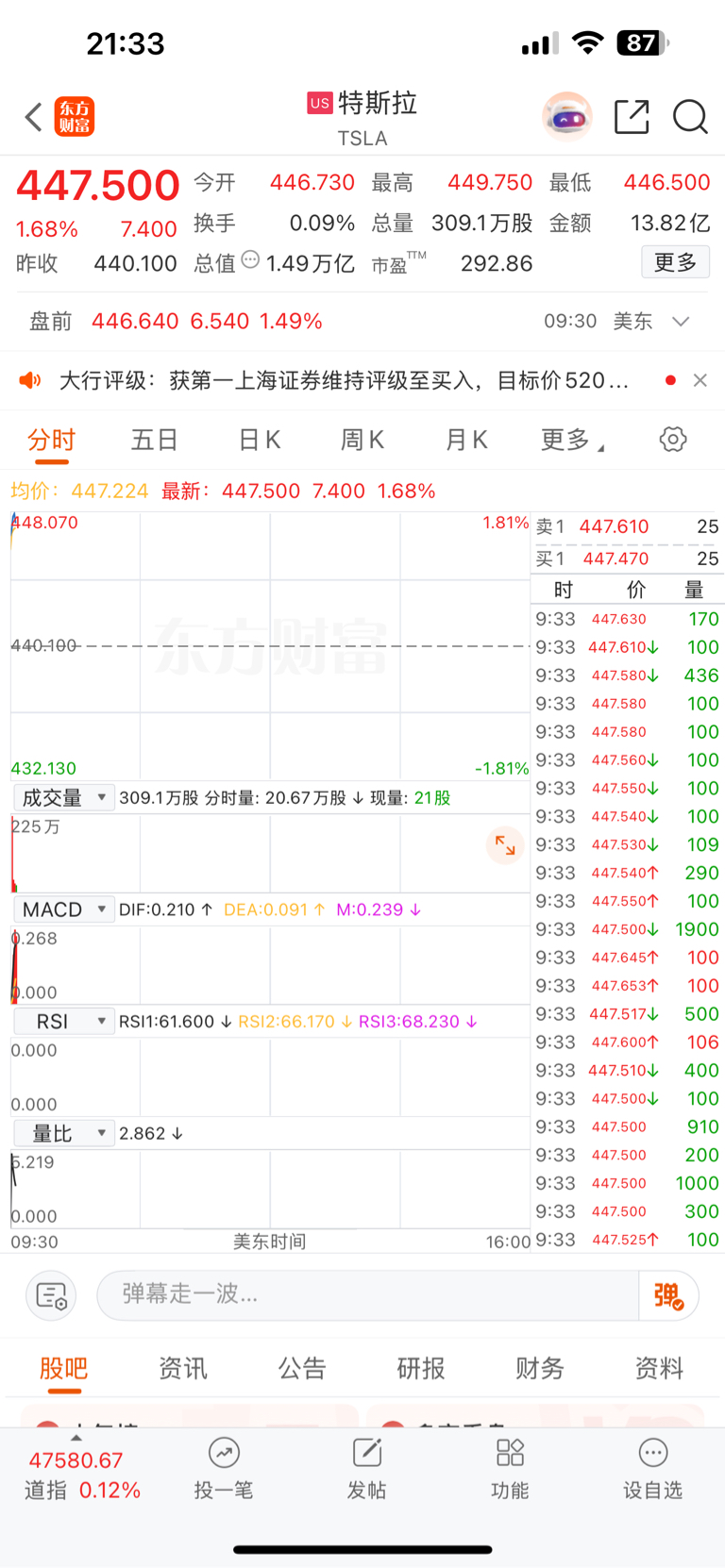Switch to 五日 chart tab
The height and width of the screenshot is (1568, 725).
click(x=155, y=441)
